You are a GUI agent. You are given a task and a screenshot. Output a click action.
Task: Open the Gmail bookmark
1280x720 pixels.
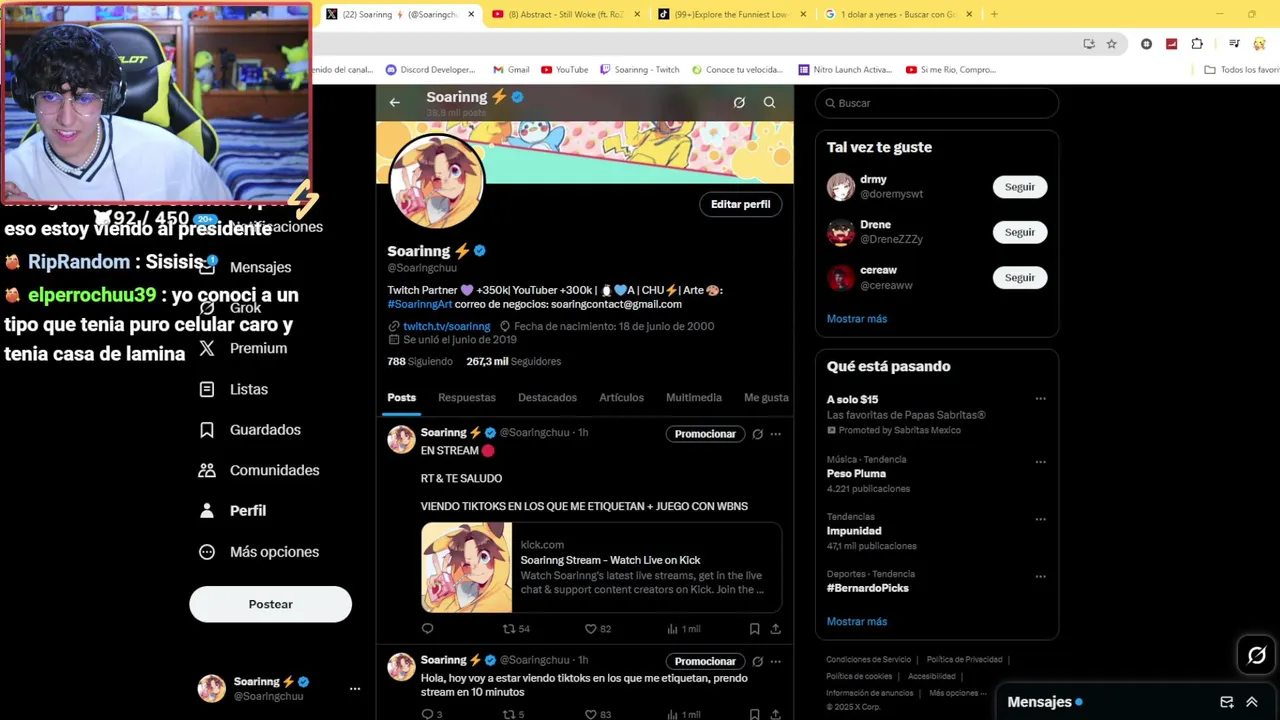click(511, 70)
